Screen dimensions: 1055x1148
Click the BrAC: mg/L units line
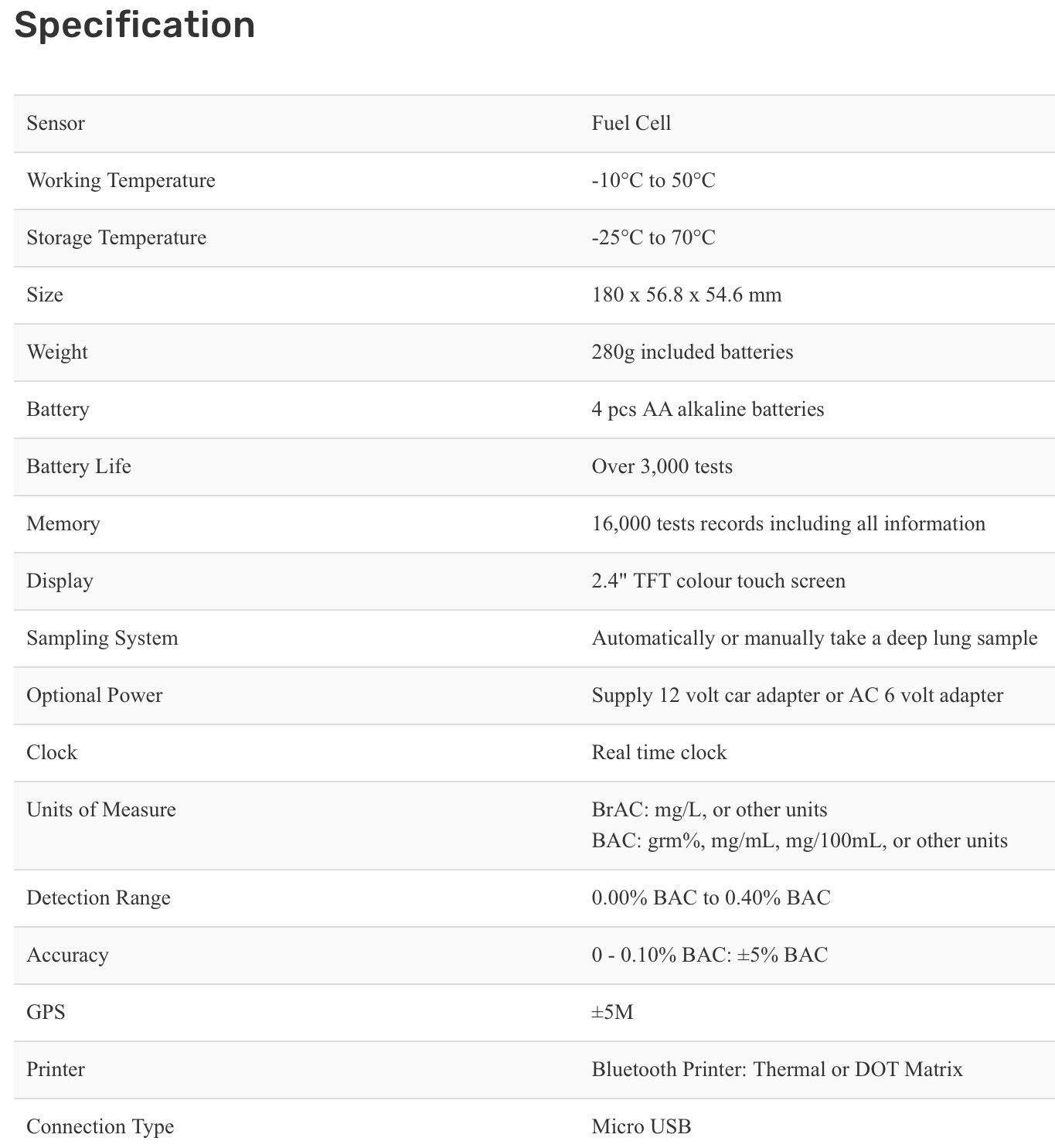(x=709, y=810)
